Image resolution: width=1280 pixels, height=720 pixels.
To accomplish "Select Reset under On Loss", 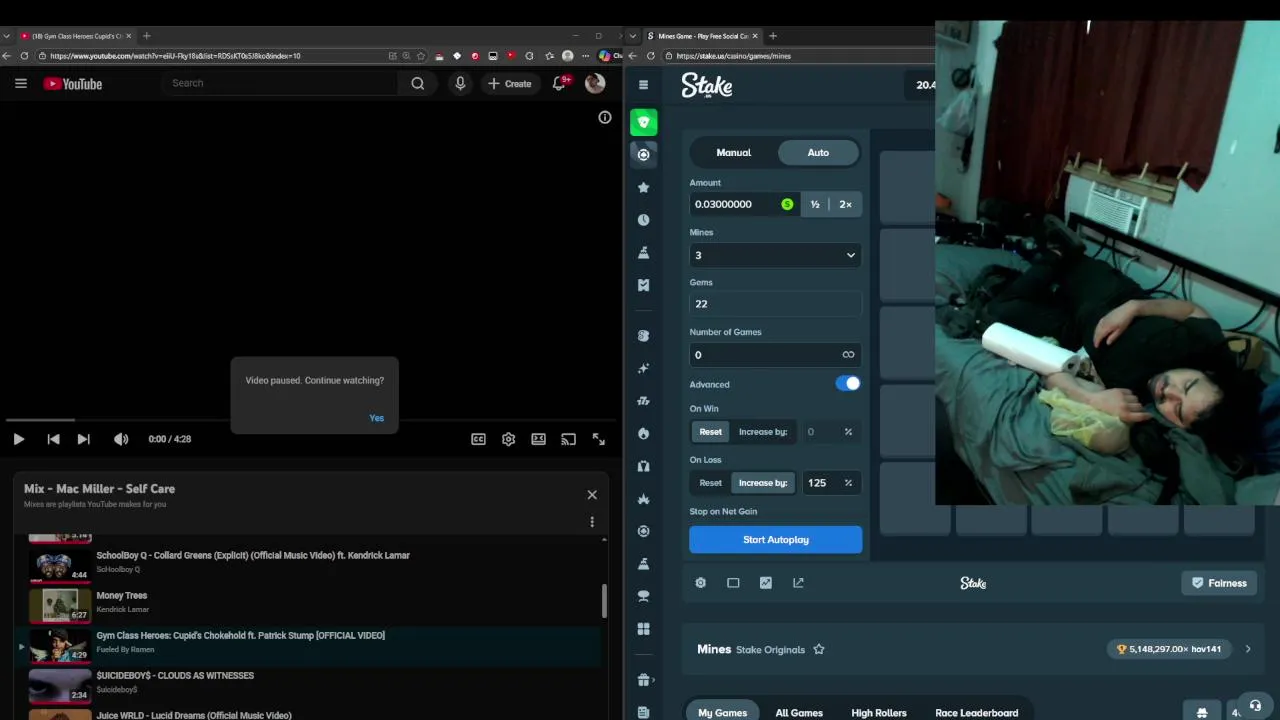I will 710,483.
